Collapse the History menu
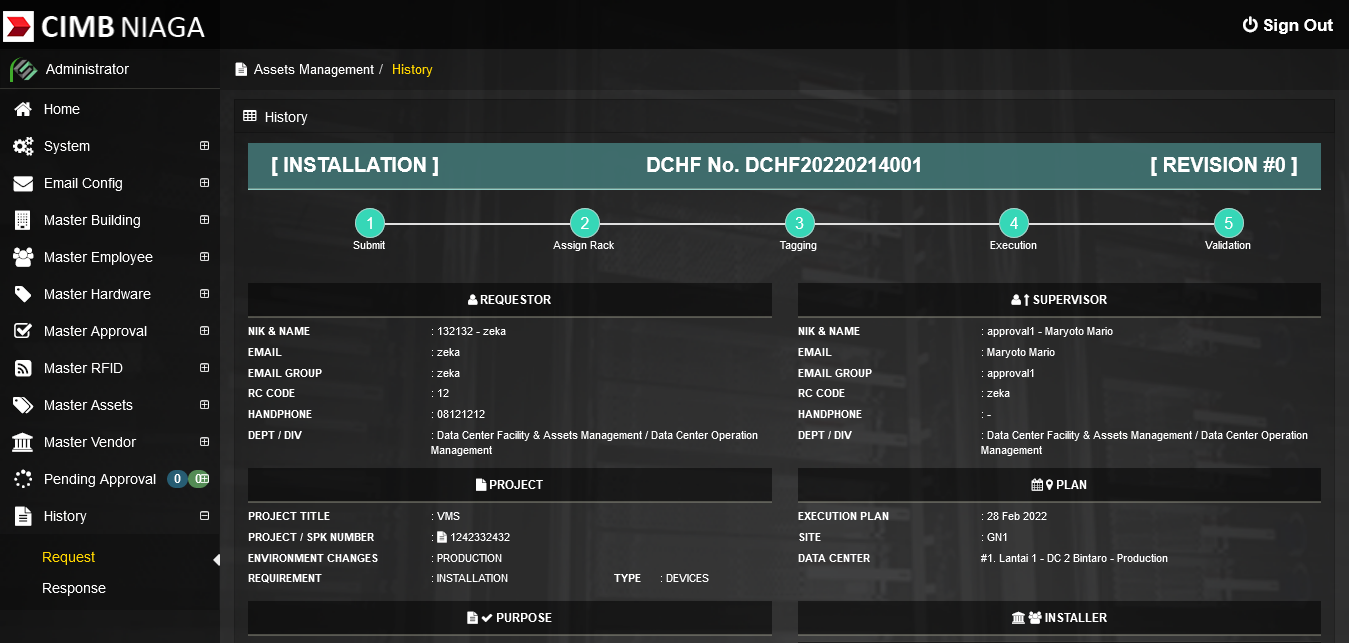 [x=204, y=516]
